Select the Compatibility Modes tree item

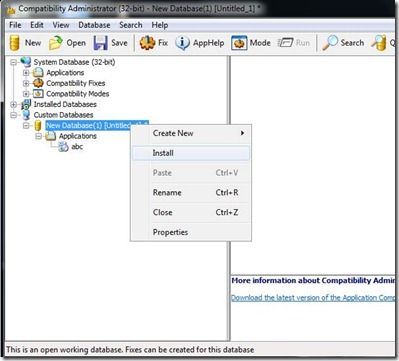(x=78, y=94)
